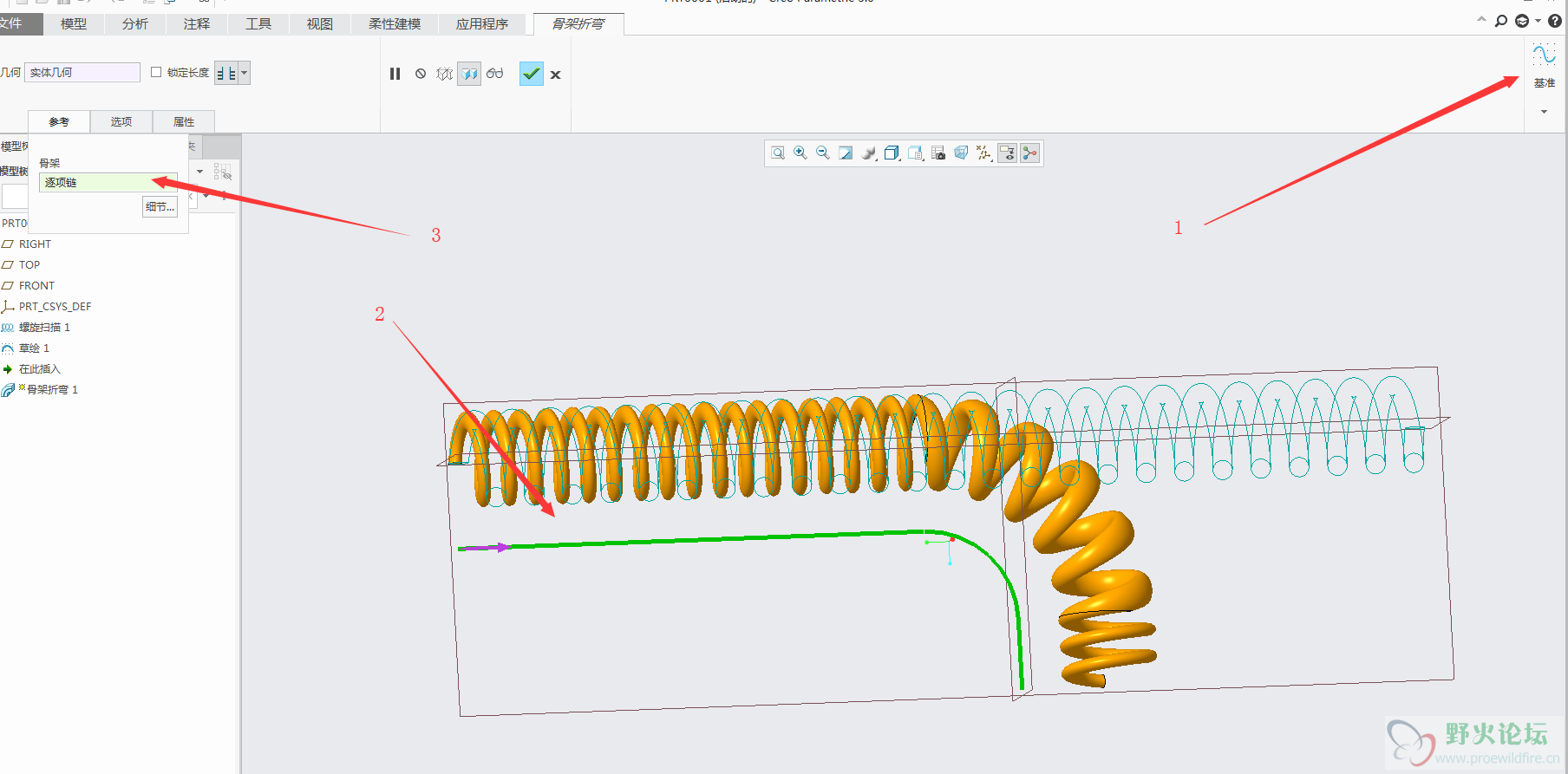Select the attached preview mode icon

[469, 75]
